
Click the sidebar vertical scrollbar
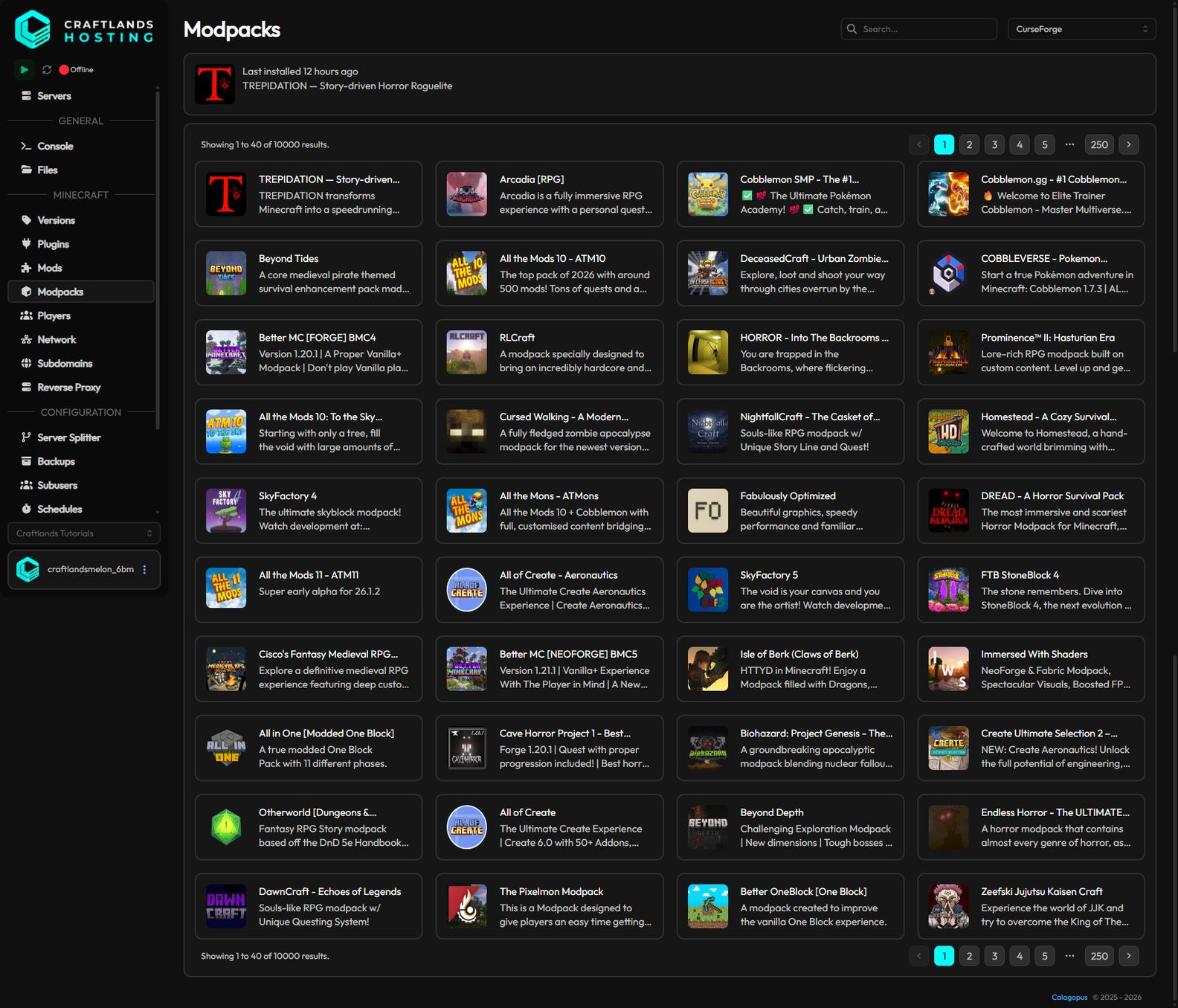(x=157, y=260)
